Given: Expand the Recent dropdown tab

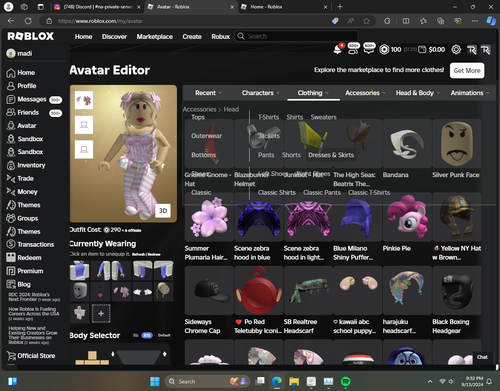Looking at the screenshot, I should click(x=208, y=93).
